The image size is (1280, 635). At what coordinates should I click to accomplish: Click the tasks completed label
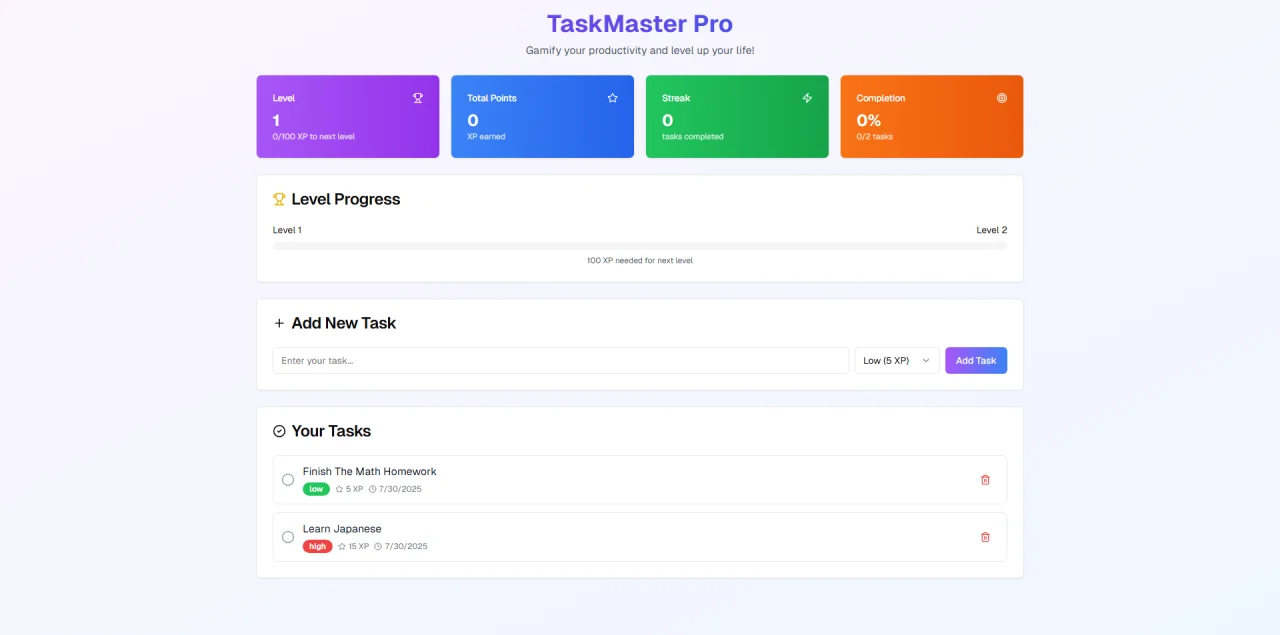click(x=693, y=136)
